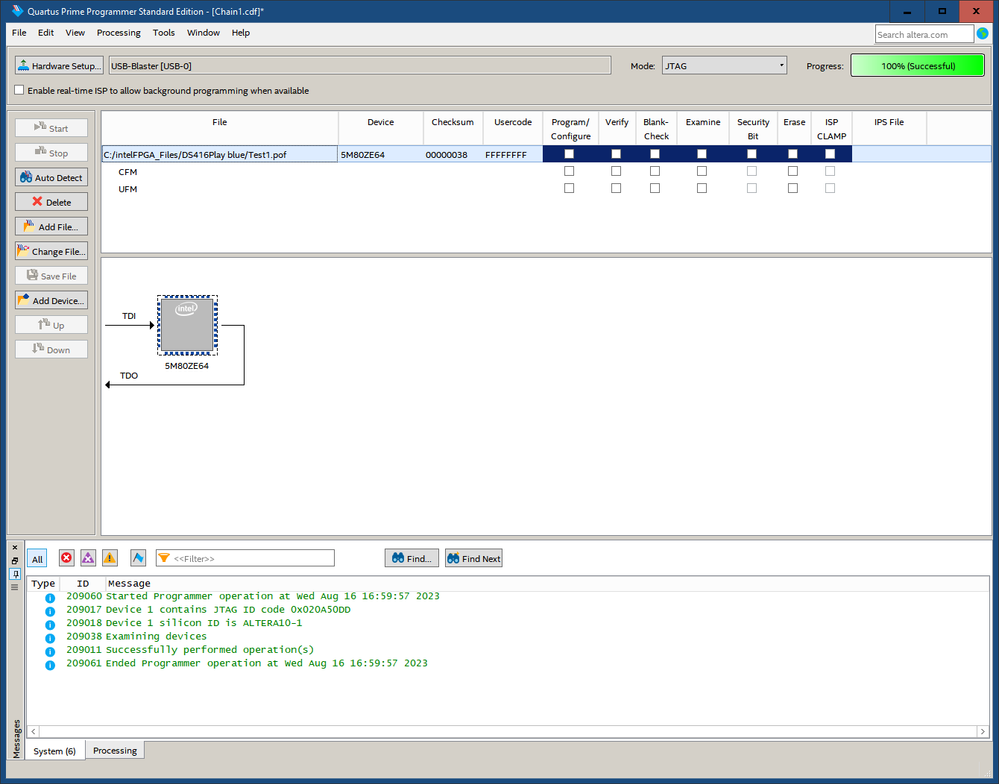This screenshot has width=999, height=784.
Task: Tick Blank-Check for Test1.pof row
Action: pyautogui.click(x=655, y=153)
